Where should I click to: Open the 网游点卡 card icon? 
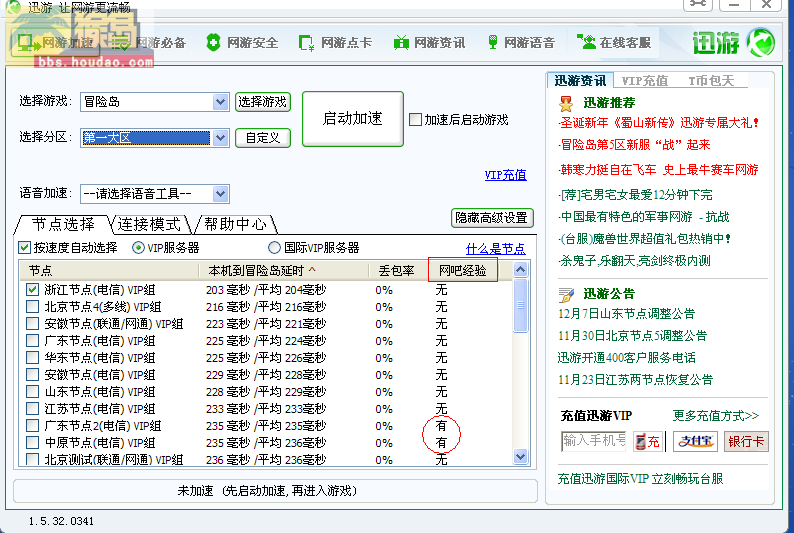(x=306, y=43)
